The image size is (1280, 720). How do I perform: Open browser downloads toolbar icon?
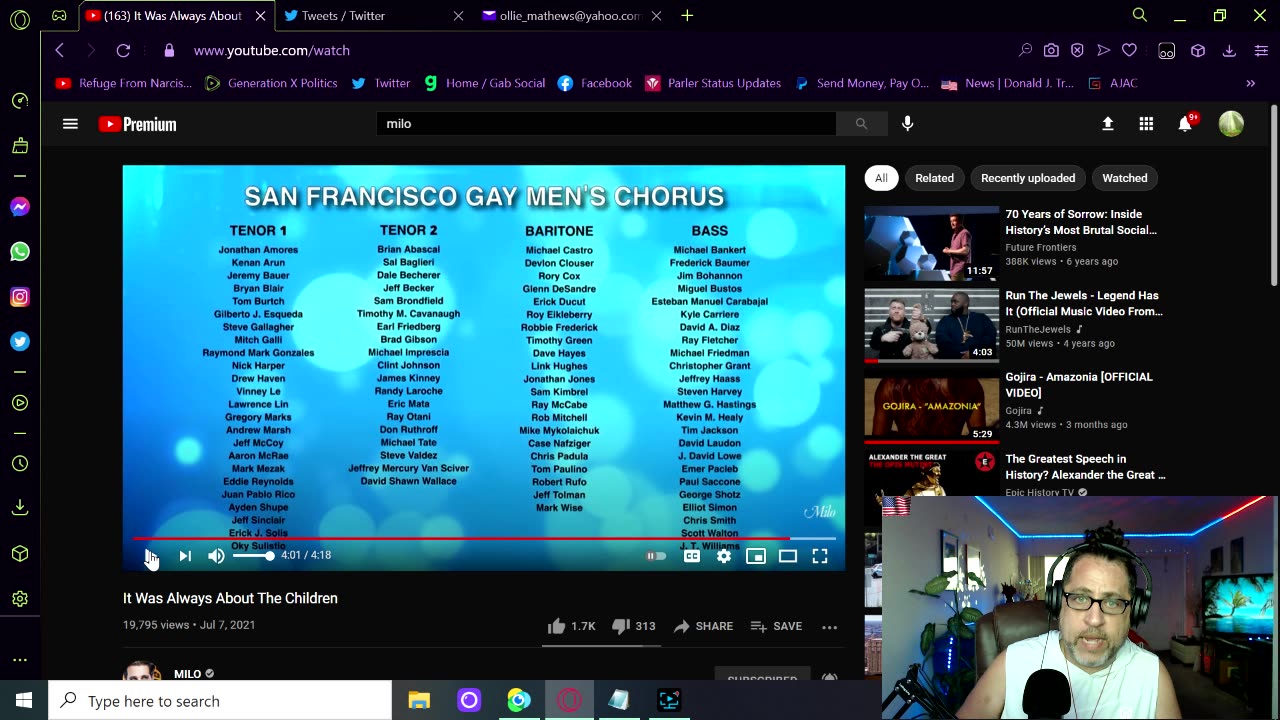tap(1229, 50)
